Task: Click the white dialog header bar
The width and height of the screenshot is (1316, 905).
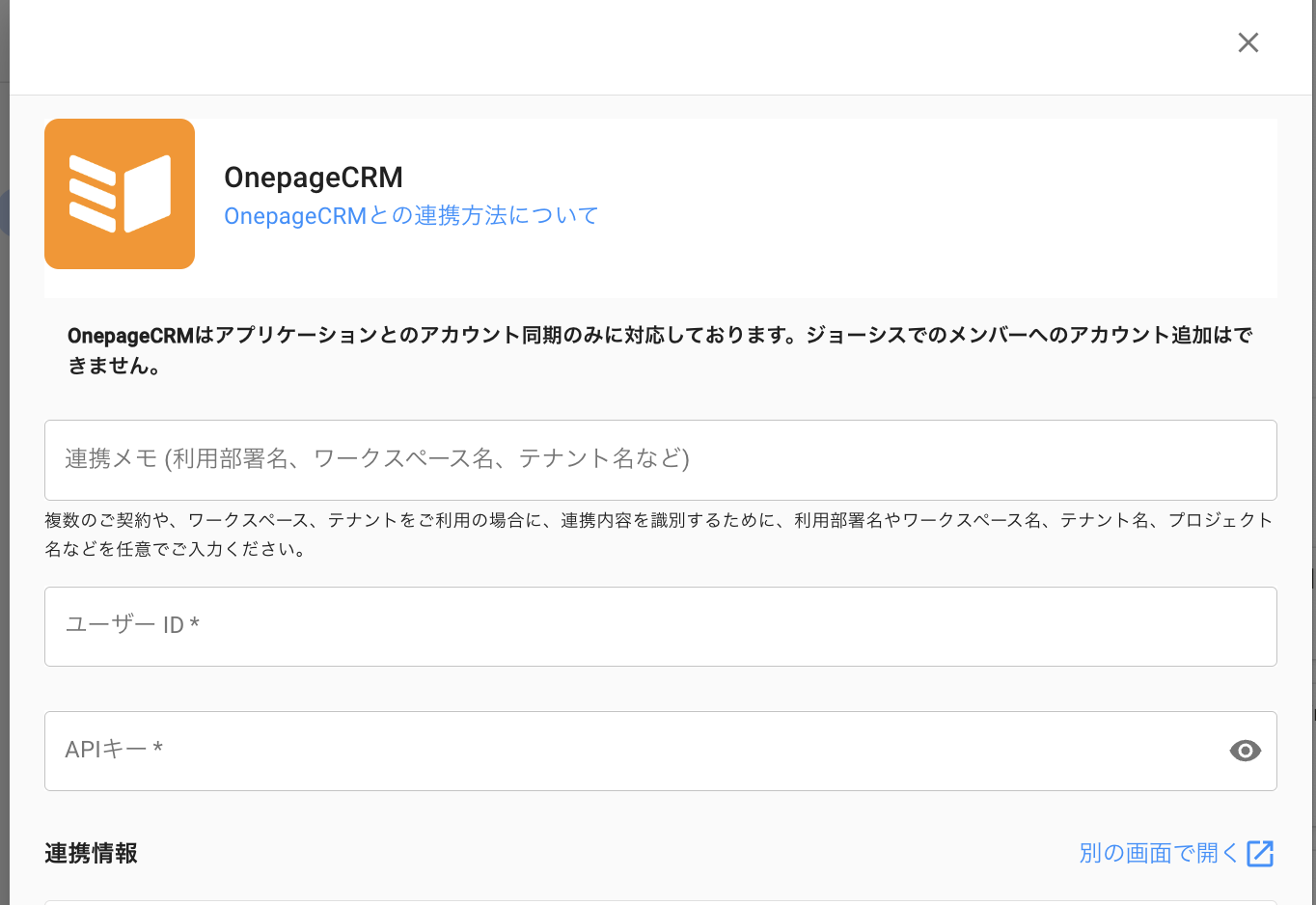Action: click(617, 46)
